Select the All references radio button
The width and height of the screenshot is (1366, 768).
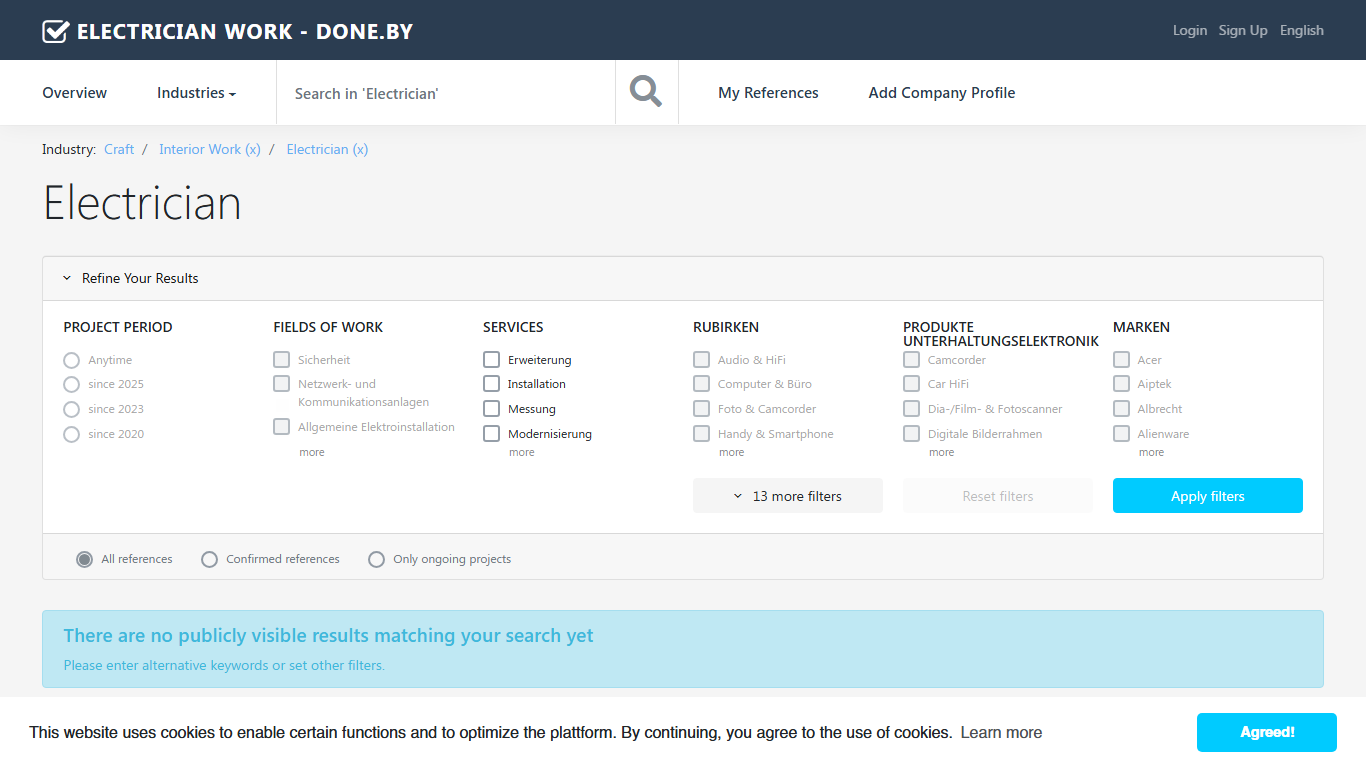[85, 559]
